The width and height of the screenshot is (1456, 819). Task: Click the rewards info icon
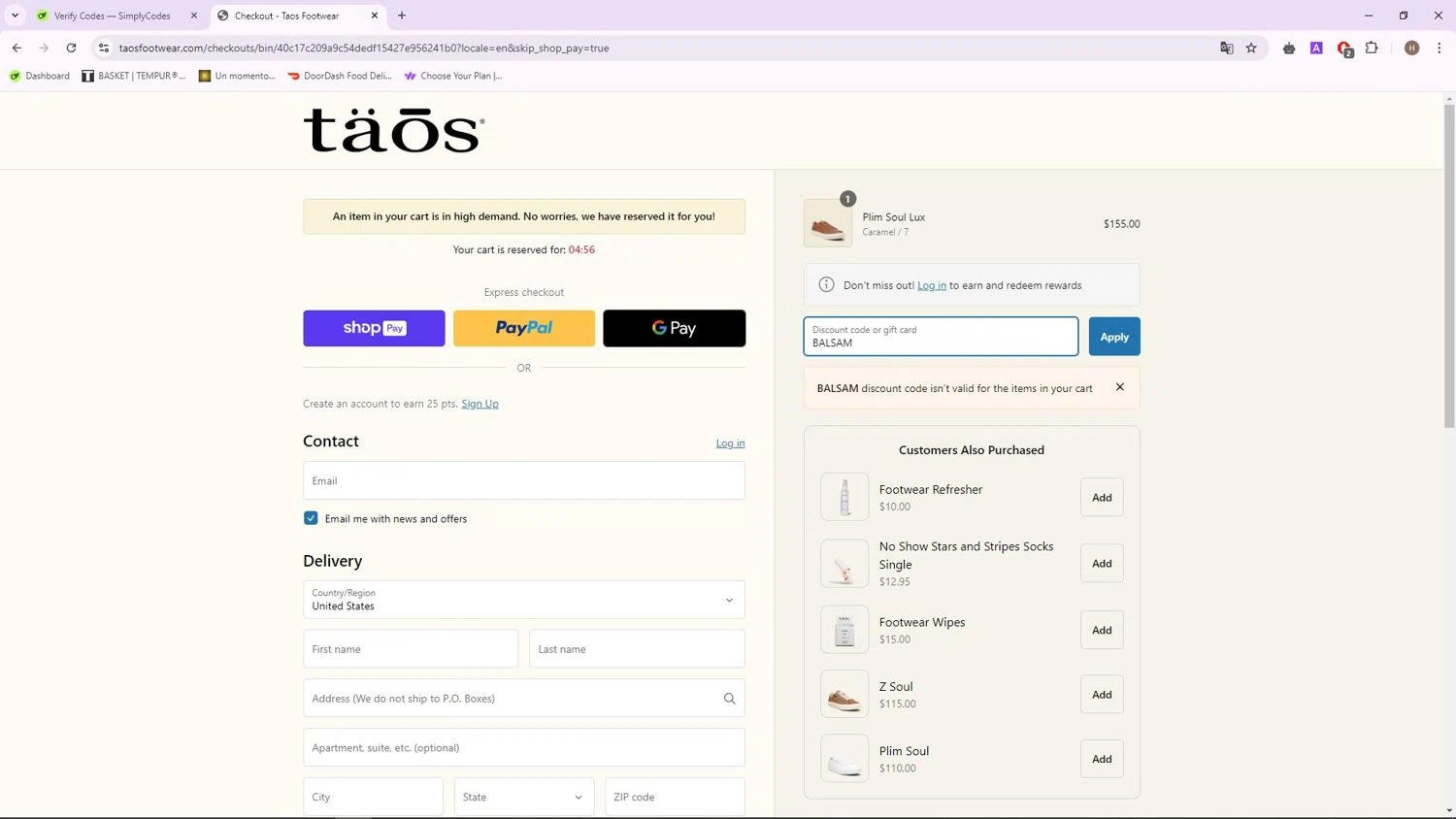(826, 284)
